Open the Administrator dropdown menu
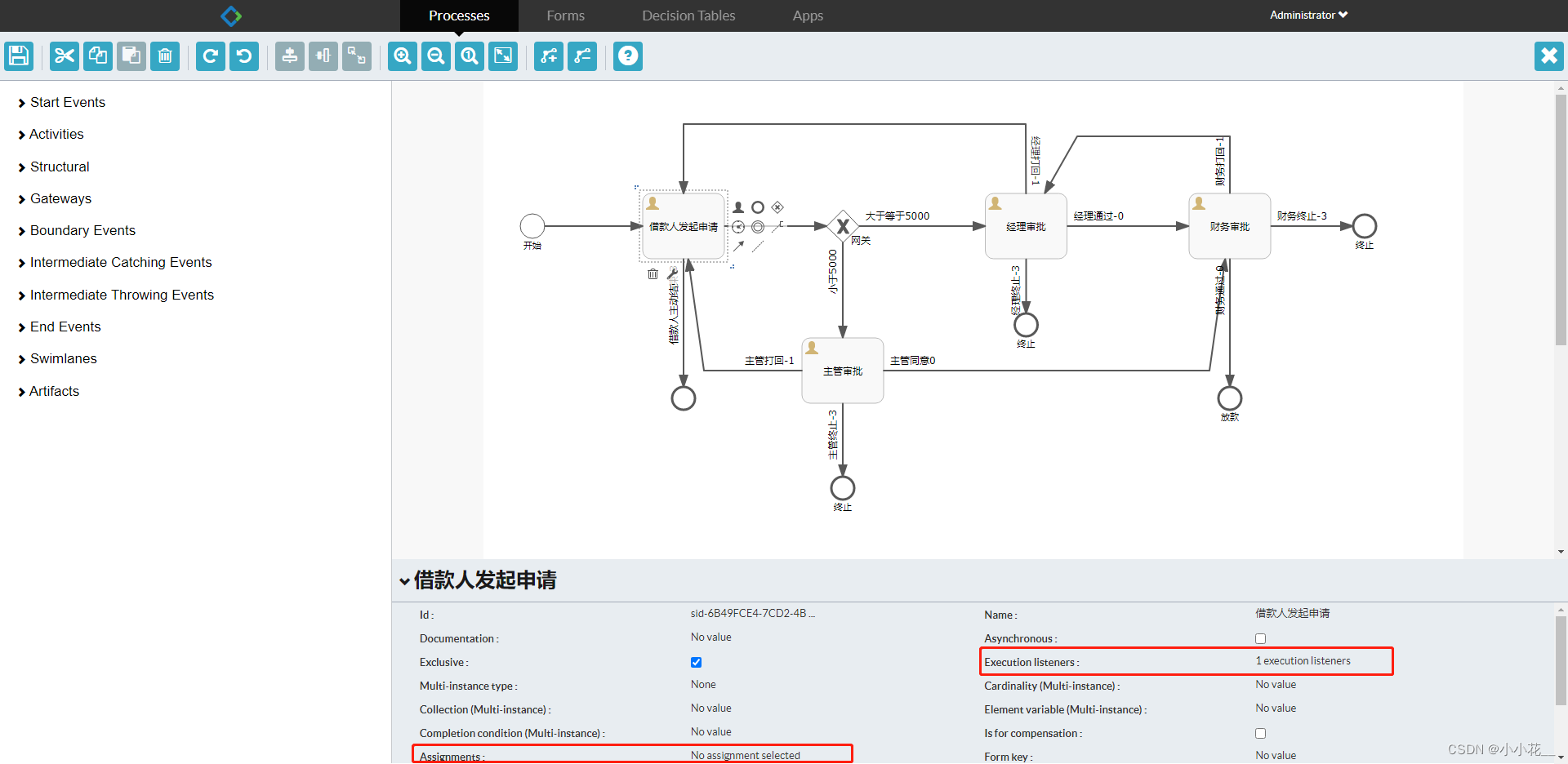Image resolution: width=1568 pixels, height=764 pixels. point(1307,15)
